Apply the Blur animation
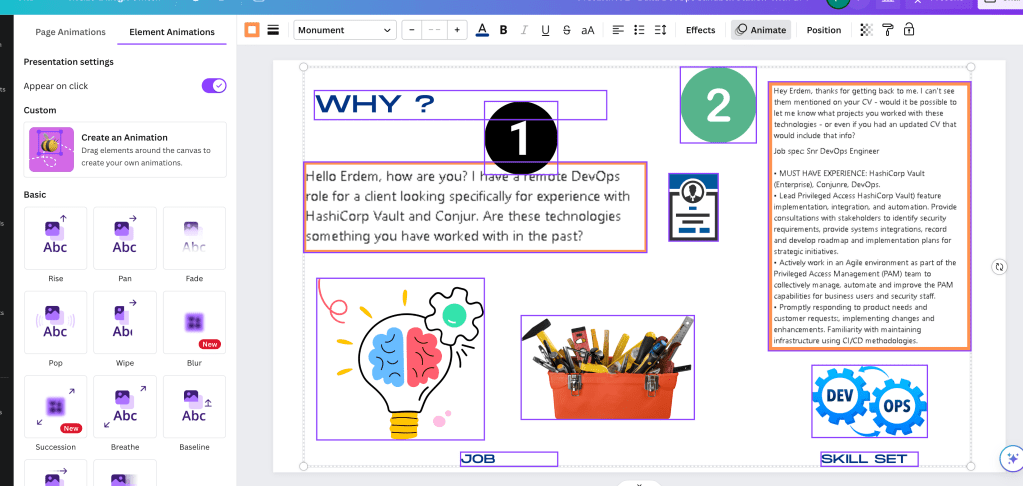This screenshot has width=1023, height=486. (194, 322)
